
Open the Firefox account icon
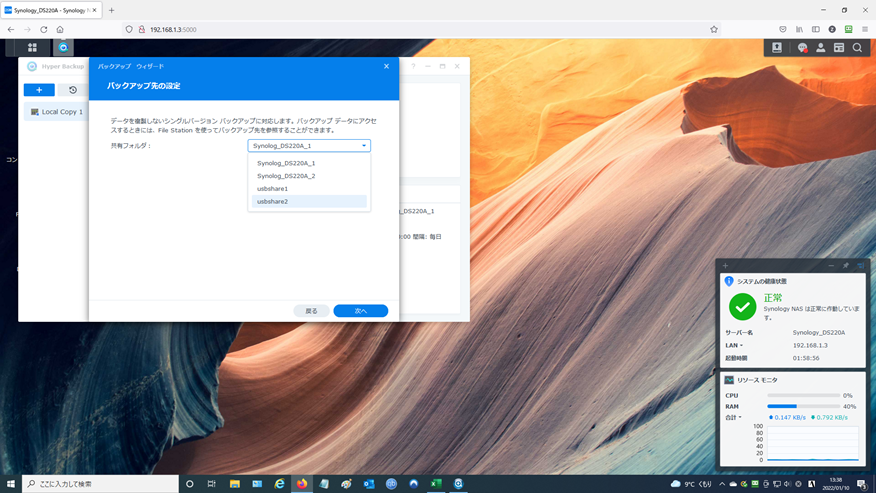tap(832, 30)
